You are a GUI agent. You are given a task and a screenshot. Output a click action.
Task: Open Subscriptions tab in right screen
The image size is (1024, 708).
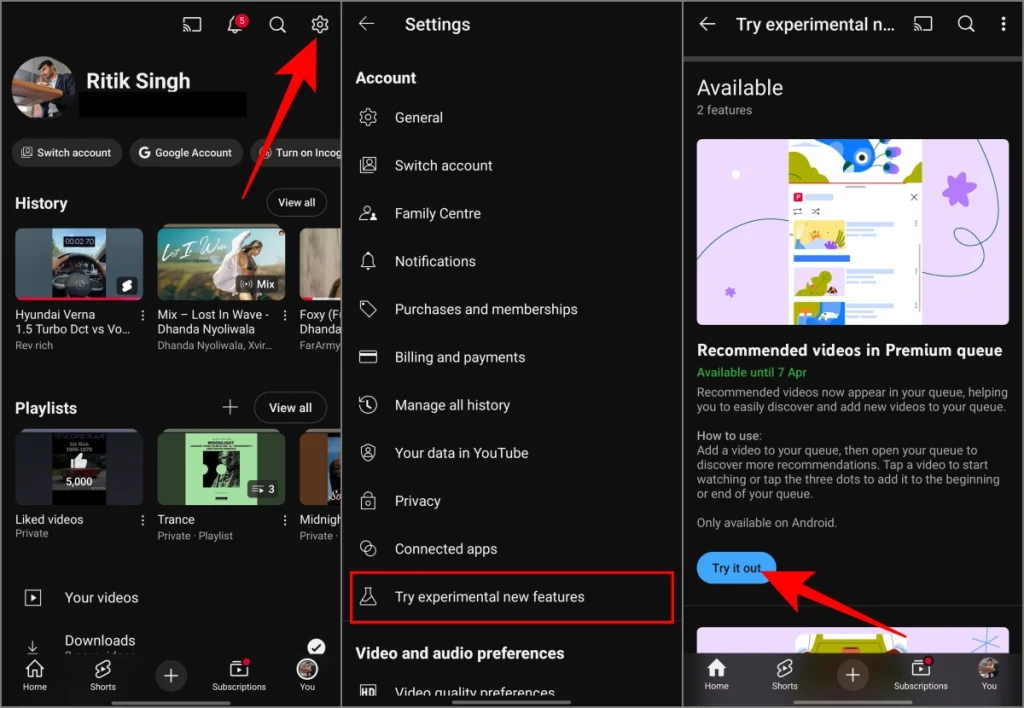pos(921,675)
